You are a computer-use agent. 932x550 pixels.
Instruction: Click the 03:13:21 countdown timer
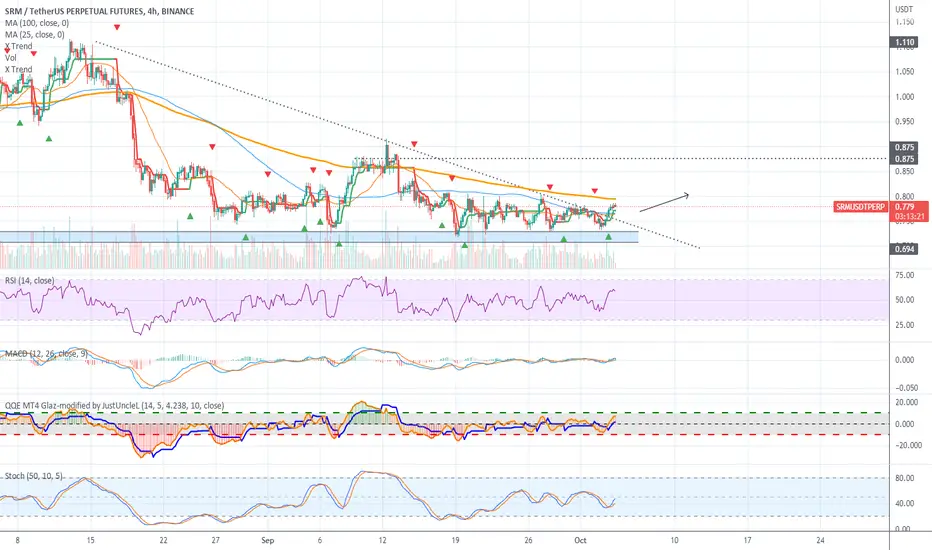click(910, 216)
